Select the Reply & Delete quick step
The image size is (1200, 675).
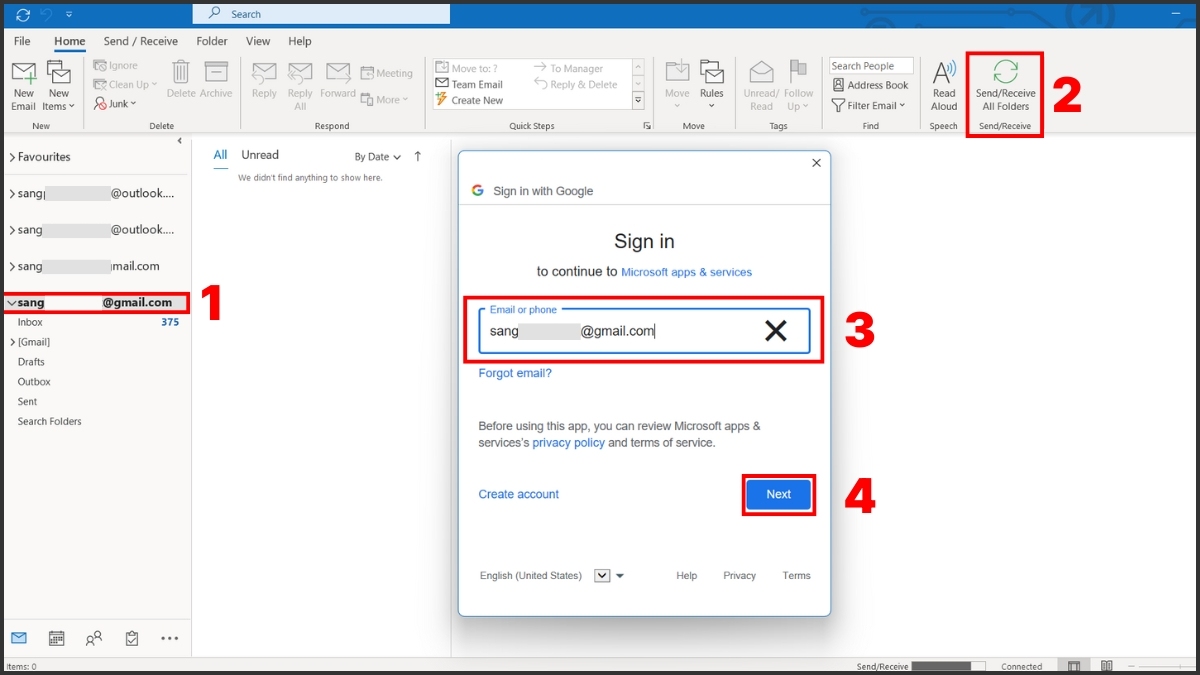(576, 85)
